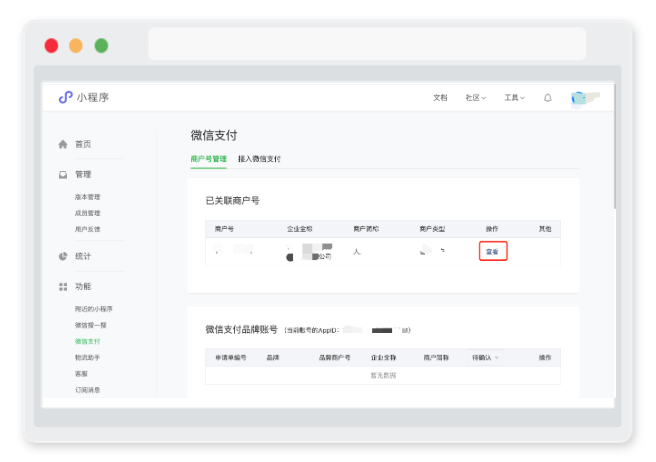This screenshot has width=656, height=462.
Task: Click the 申请单编号 column header
Action: tap(231, 357)
